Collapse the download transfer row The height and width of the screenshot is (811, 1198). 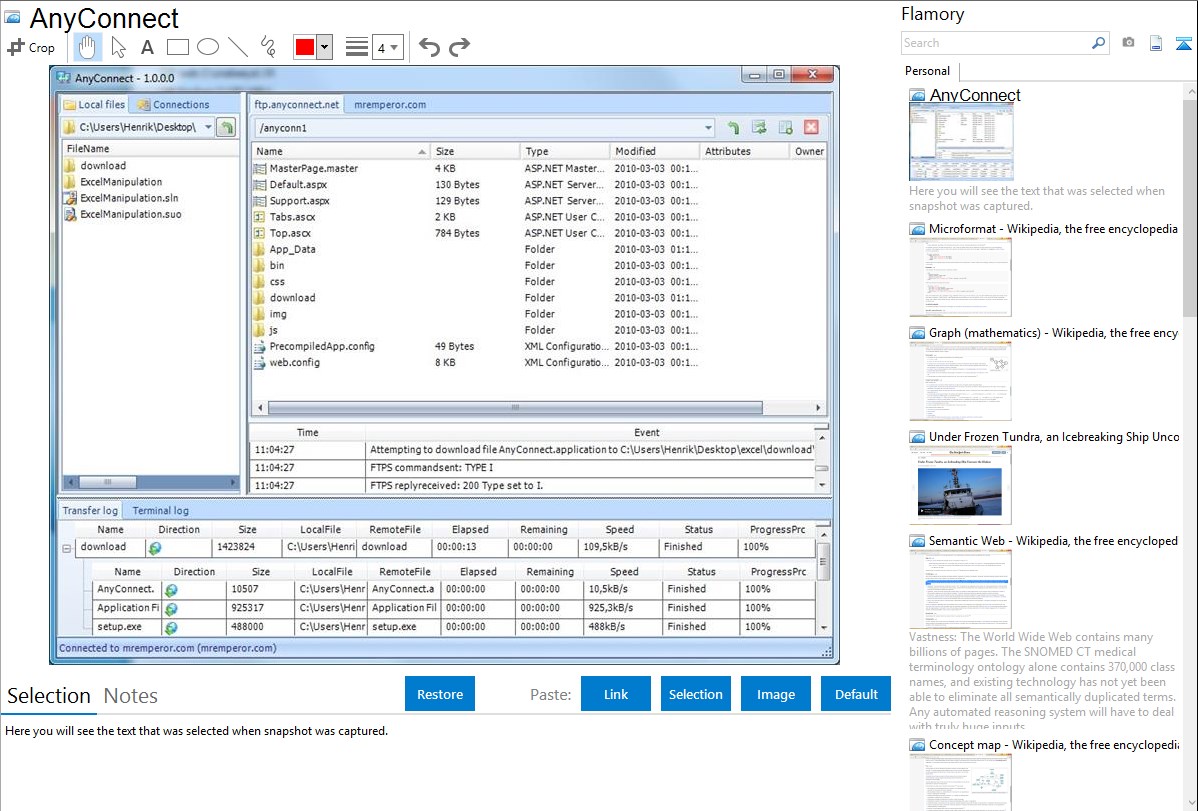(66, 548)
